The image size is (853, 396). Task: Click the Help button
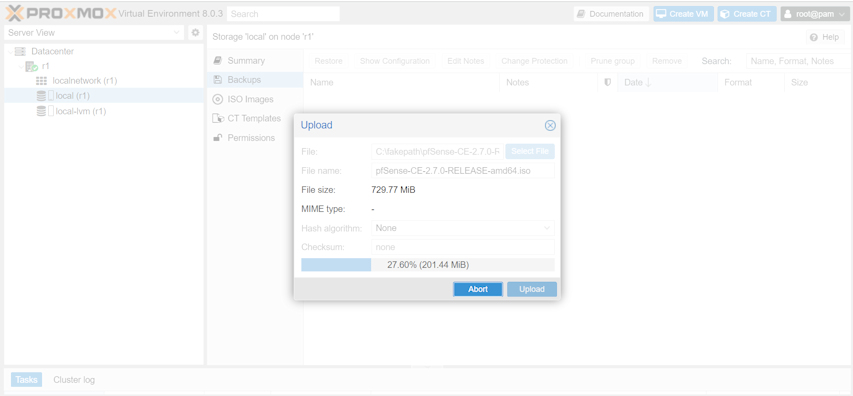[x=825, y=37]
